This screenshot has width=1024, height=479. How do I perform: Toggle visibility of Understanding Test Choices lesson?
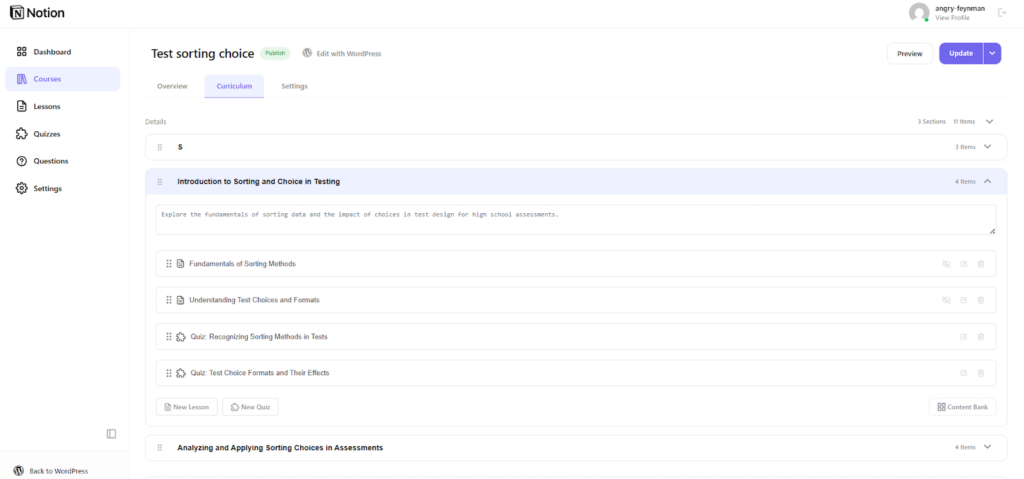tap(946, 300)
